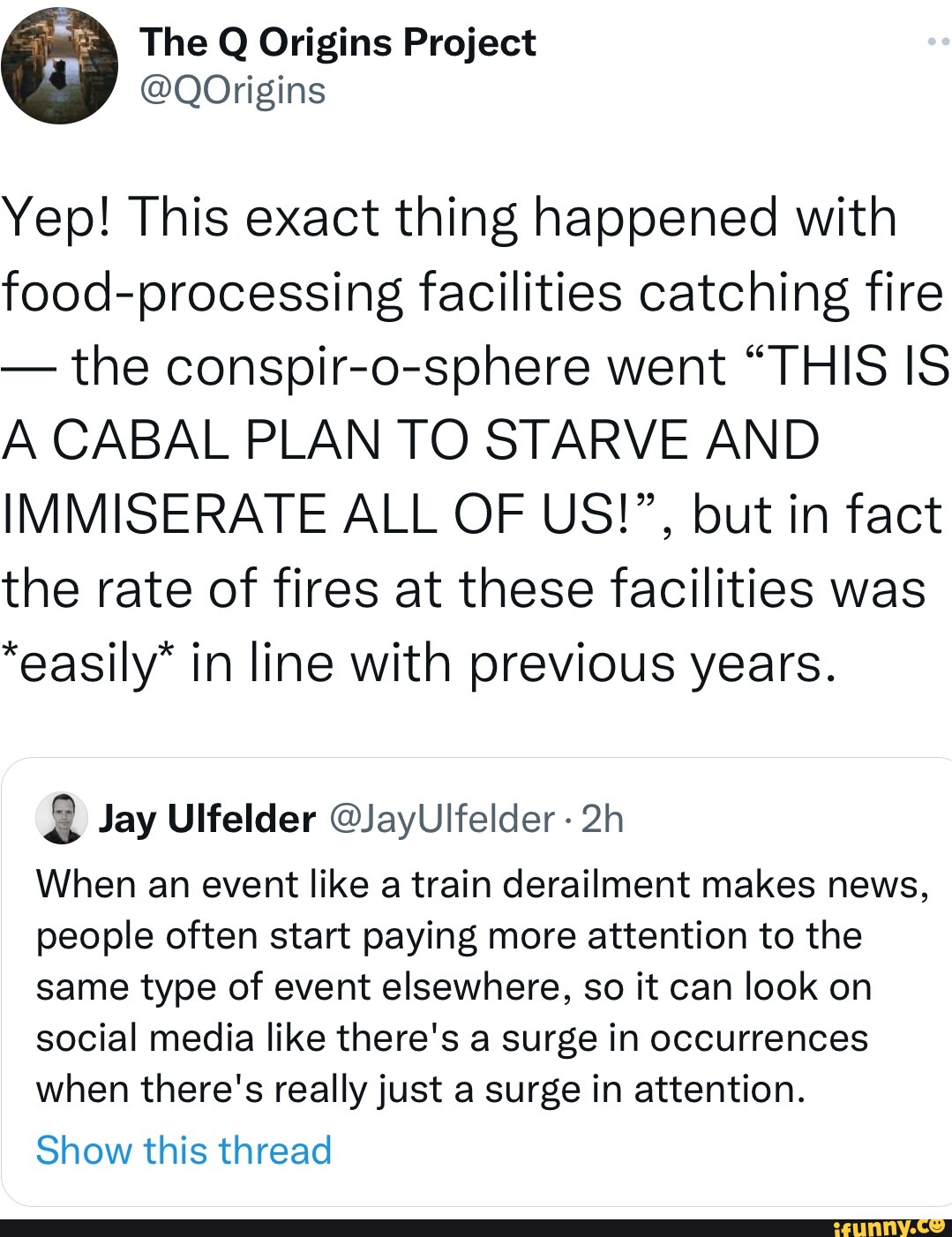The image size is (952, 1237).
Task: Open The Q Origins Project profile picture
Action: pos(59,65)
